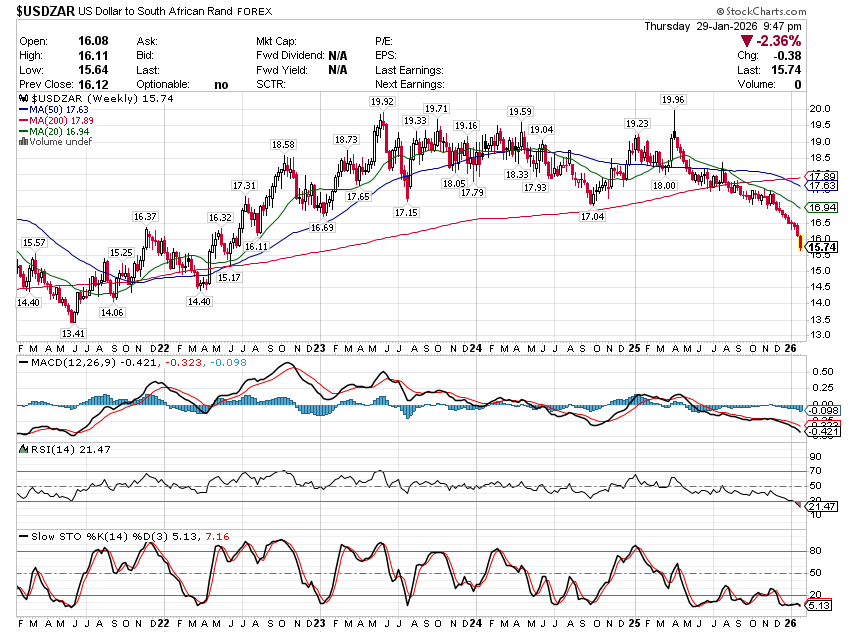The width and height of the screenshot is (850, 633).
Task: Click the 17.04 price low callout
Action: pyautogui.click(x=592, y=217)
